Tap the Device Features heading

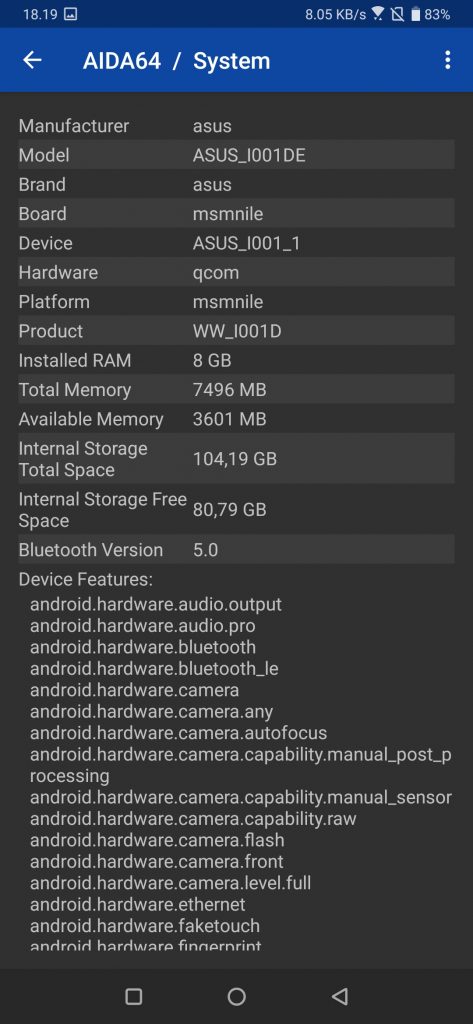tap(86, 579)
